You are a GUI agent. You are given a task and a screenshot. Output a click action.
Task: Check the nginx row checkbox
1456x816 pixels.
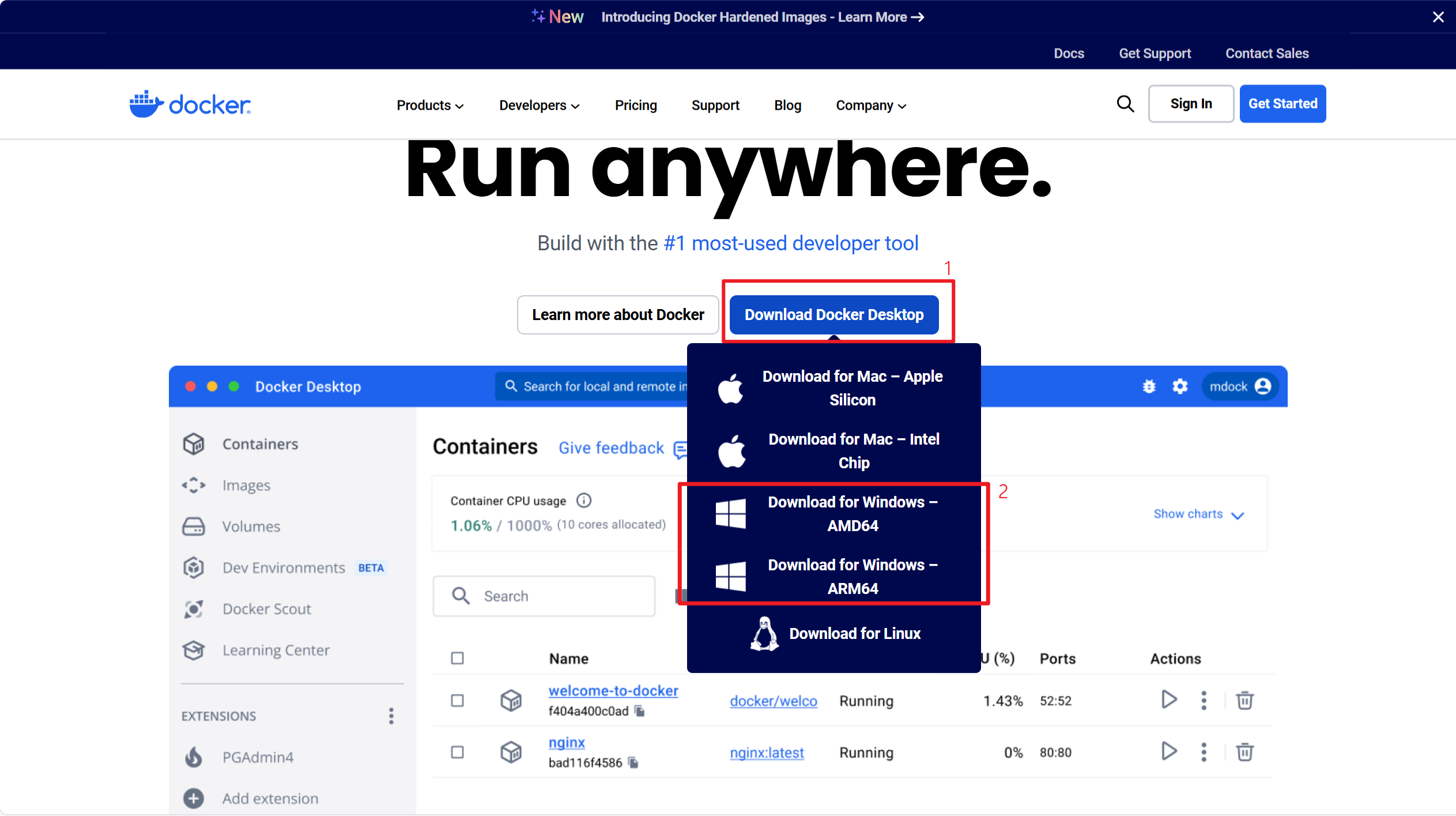click(457, 753)
